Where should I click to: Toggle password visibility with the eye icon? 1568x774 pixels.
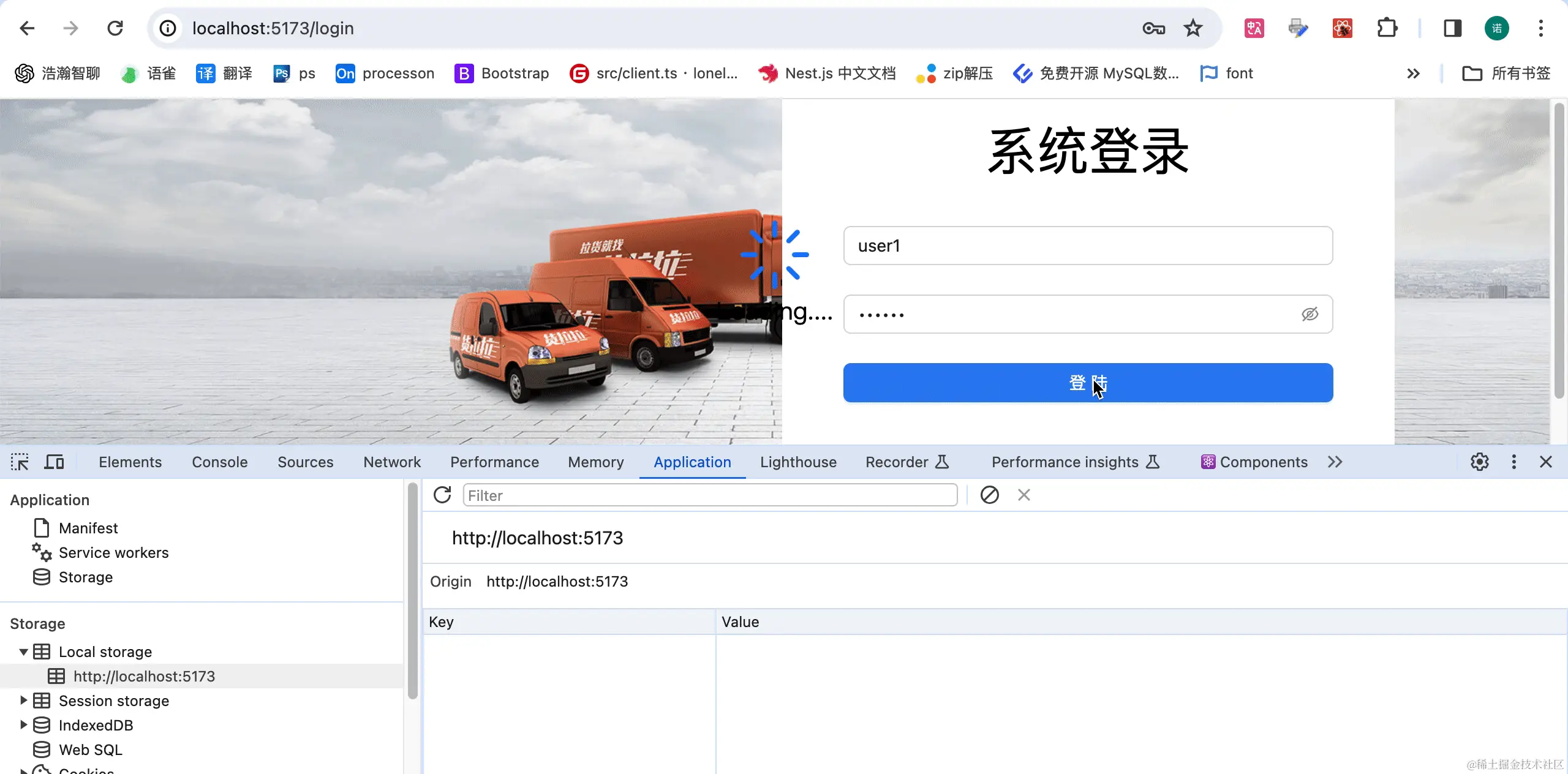tap(1310, 314)
